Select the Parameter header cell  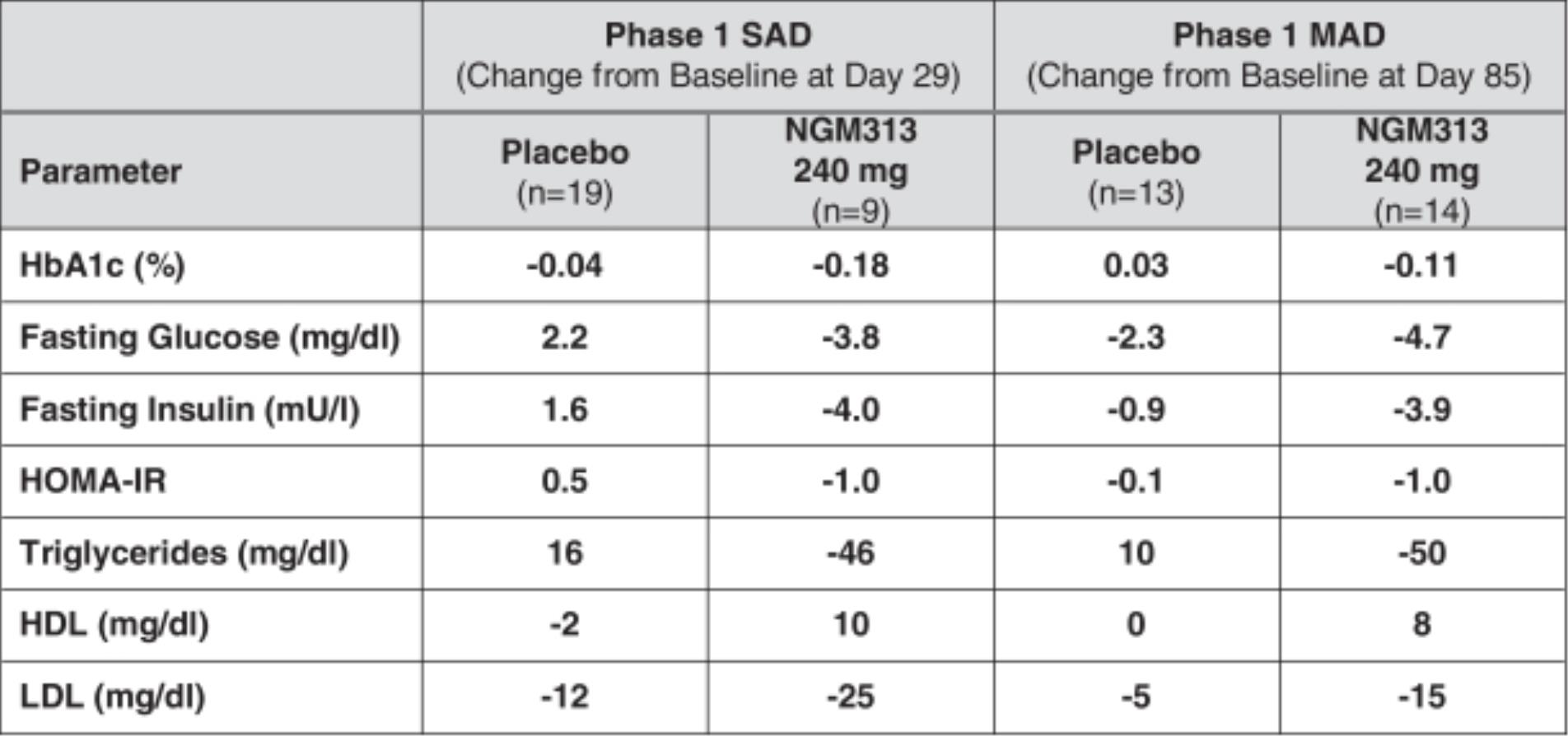[100, 171]
